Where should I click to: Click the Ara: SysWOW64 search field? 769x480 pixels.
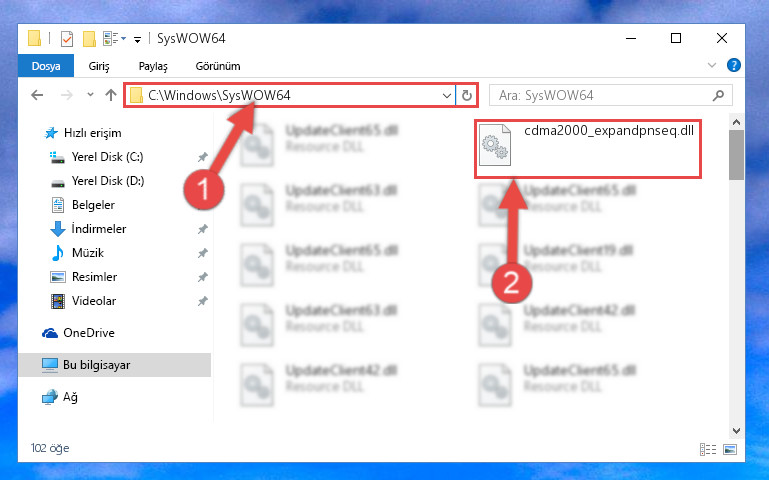[603, 95]
